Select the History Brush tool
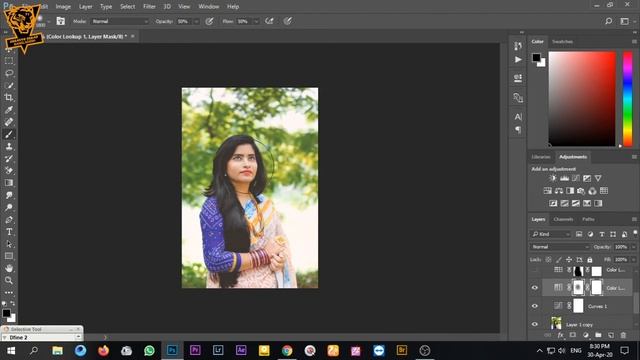Screen dimensions: 640x360 pos(9,159)
